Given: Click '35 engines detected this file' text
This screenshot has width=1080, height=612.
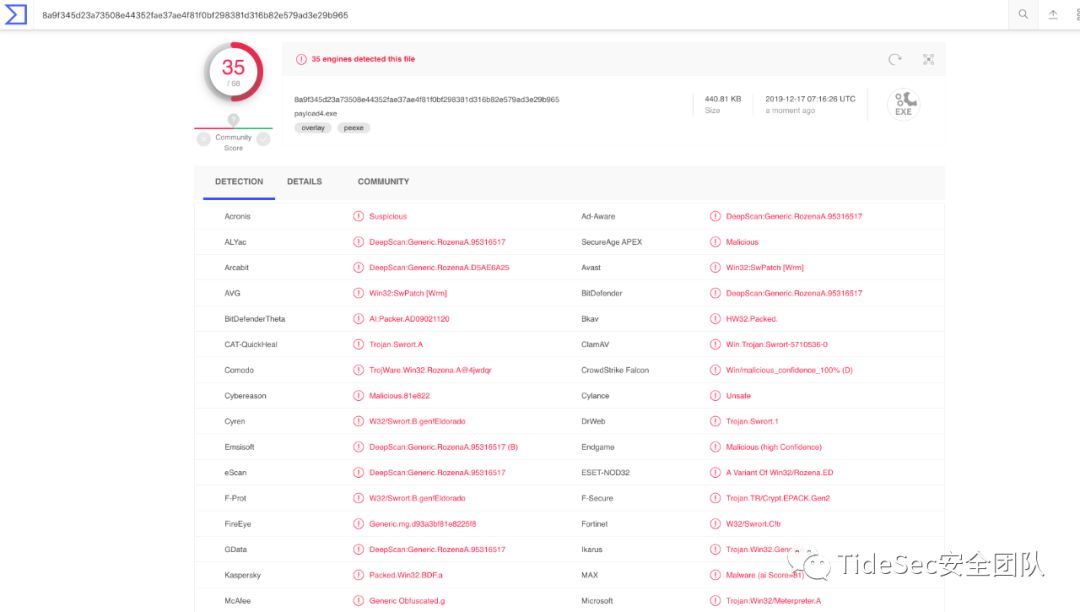Looking at the screenshot, I should [363, 59].
